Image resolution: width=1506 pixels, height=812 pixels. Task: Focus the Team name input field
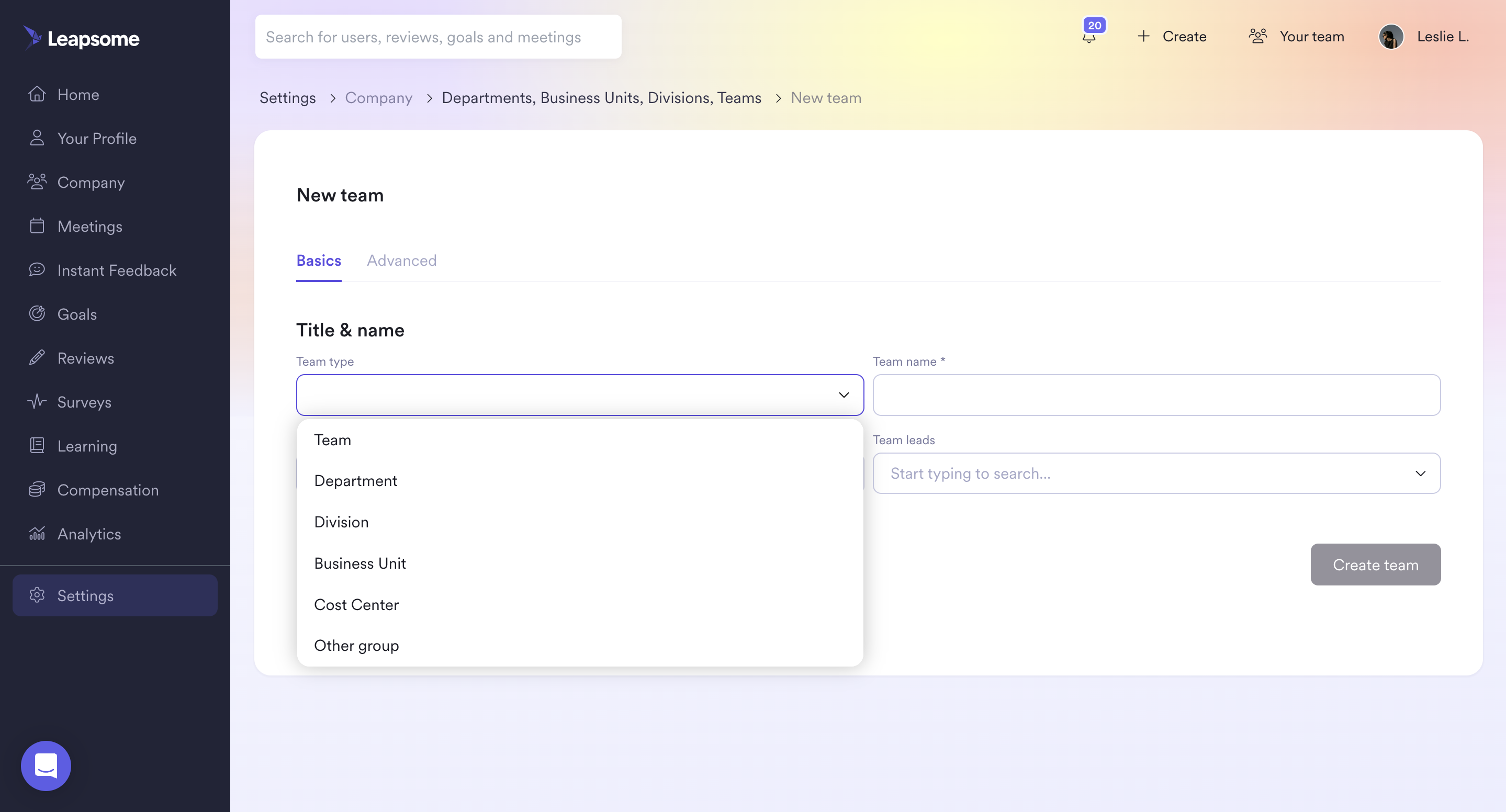(1156, 395)
